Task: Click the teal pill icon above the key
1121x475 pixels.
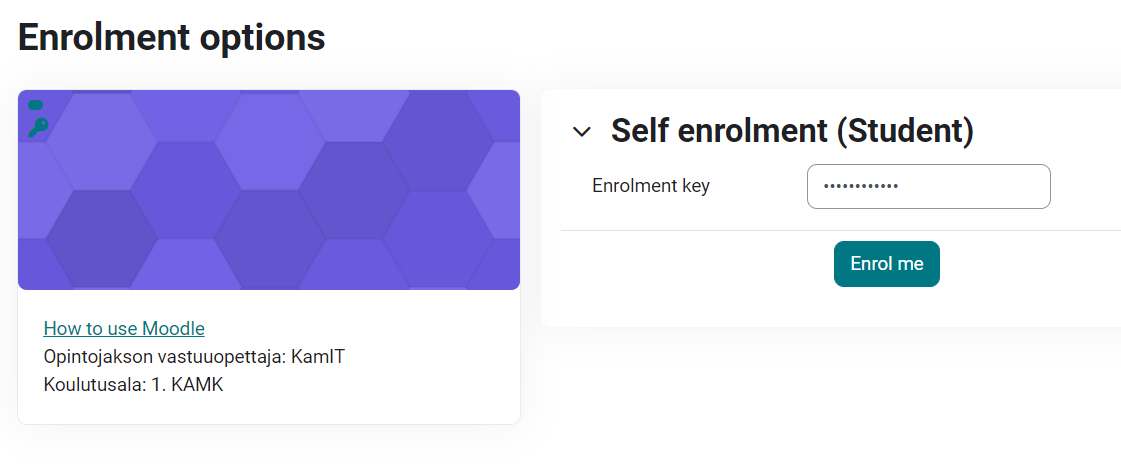Action: [x=36, y=105]
